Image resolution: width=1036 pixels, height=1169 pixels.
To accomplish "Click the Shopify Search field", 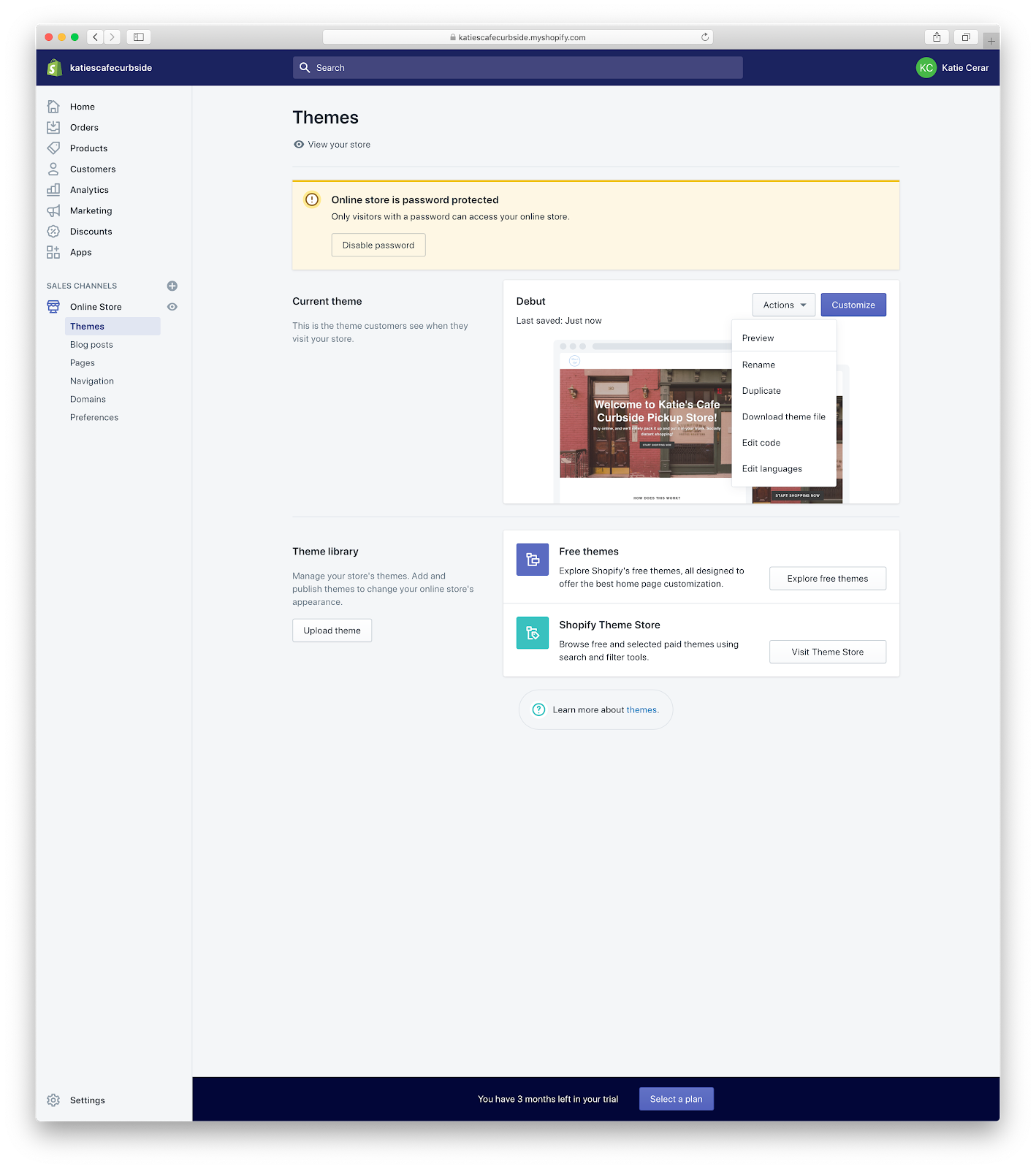I will [518, 67].
